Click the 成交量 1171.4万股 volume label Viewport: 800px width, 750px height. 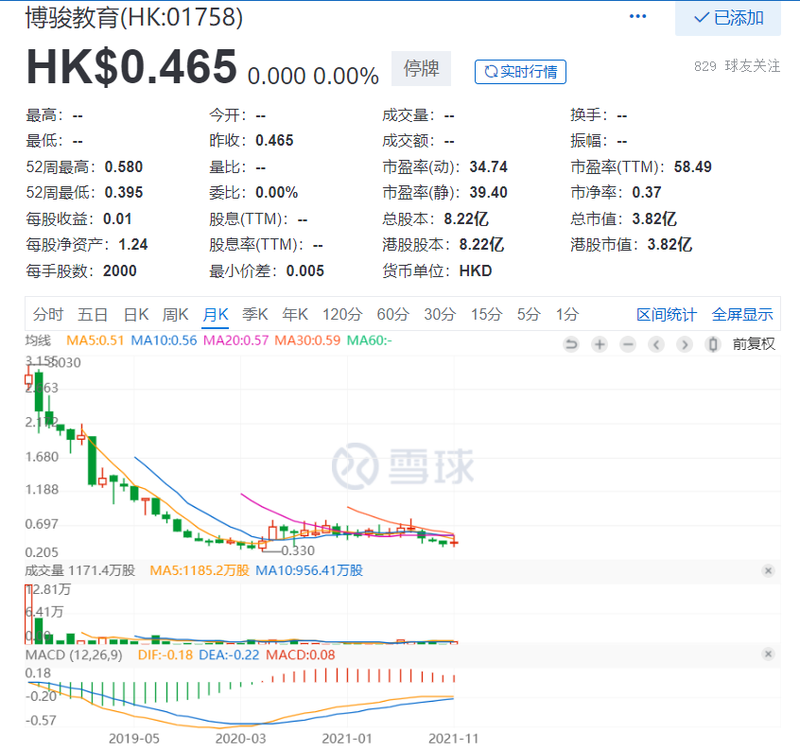pyautogui.click(x=80, y=570)
